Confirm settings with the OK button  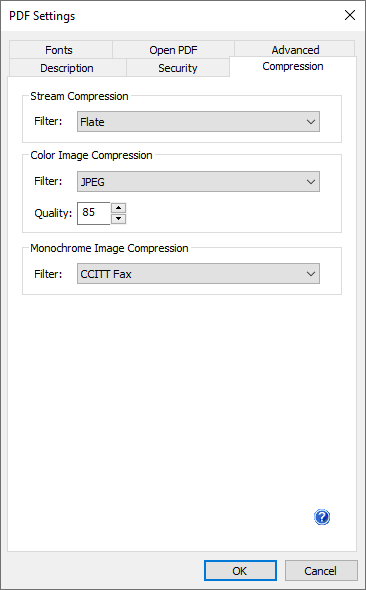[x=240, y=571]
